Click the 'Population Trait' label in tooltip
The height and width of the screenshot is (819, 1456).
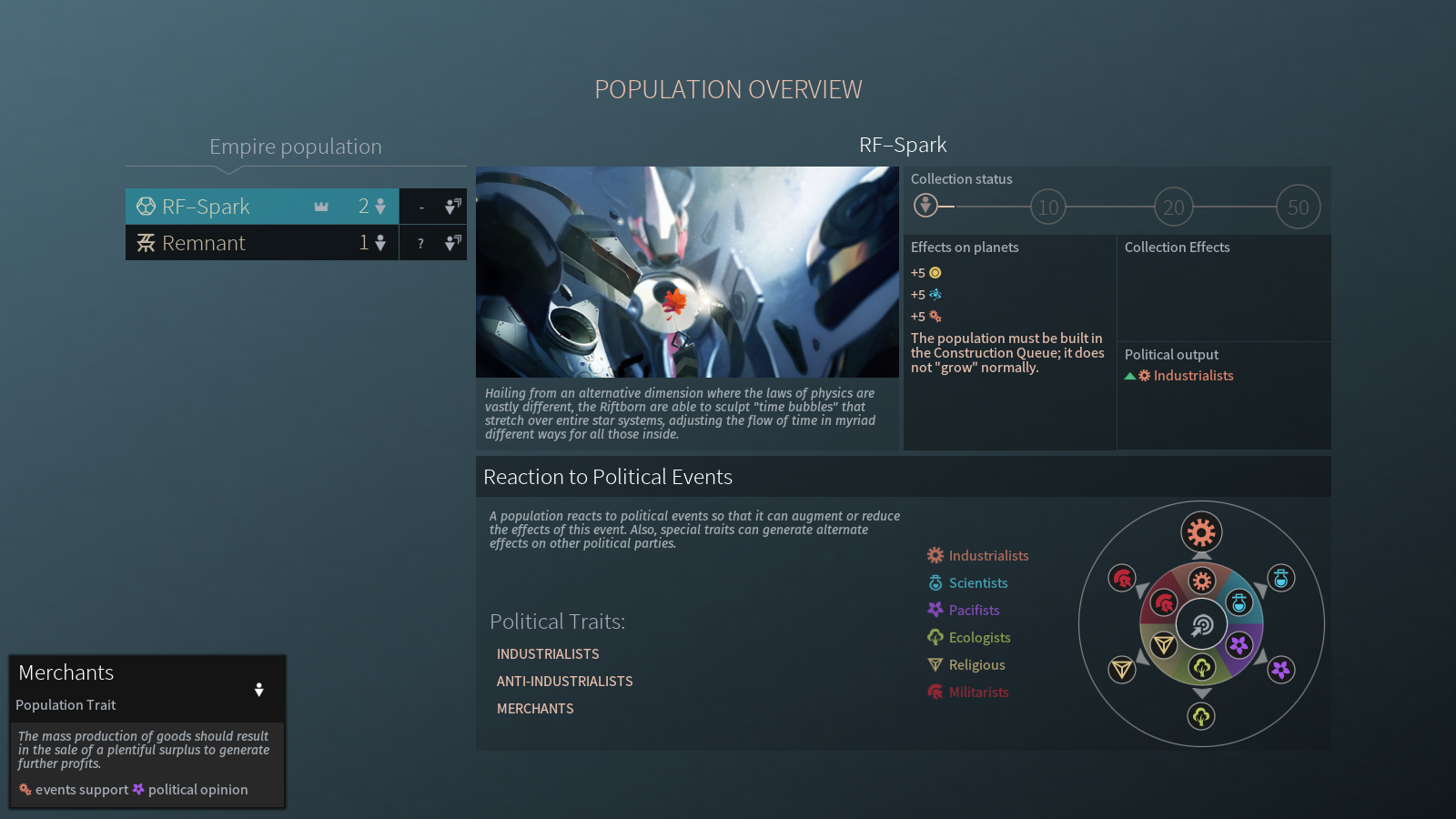pyautogui.click(x=66, y=705)
